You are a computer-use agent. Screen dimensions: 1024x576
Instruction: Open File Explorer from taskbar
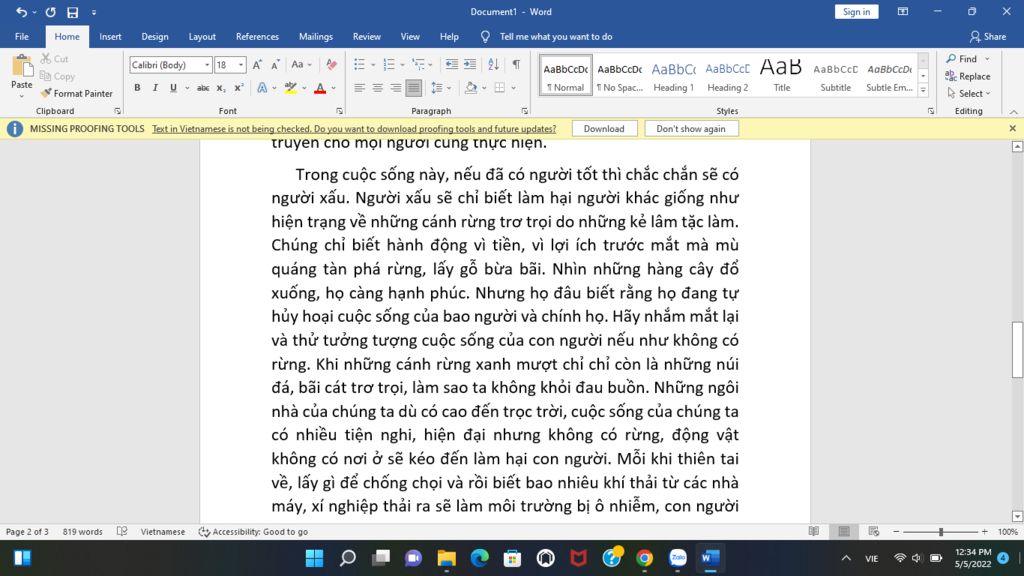pyautogui.click(x=447, y=558)
